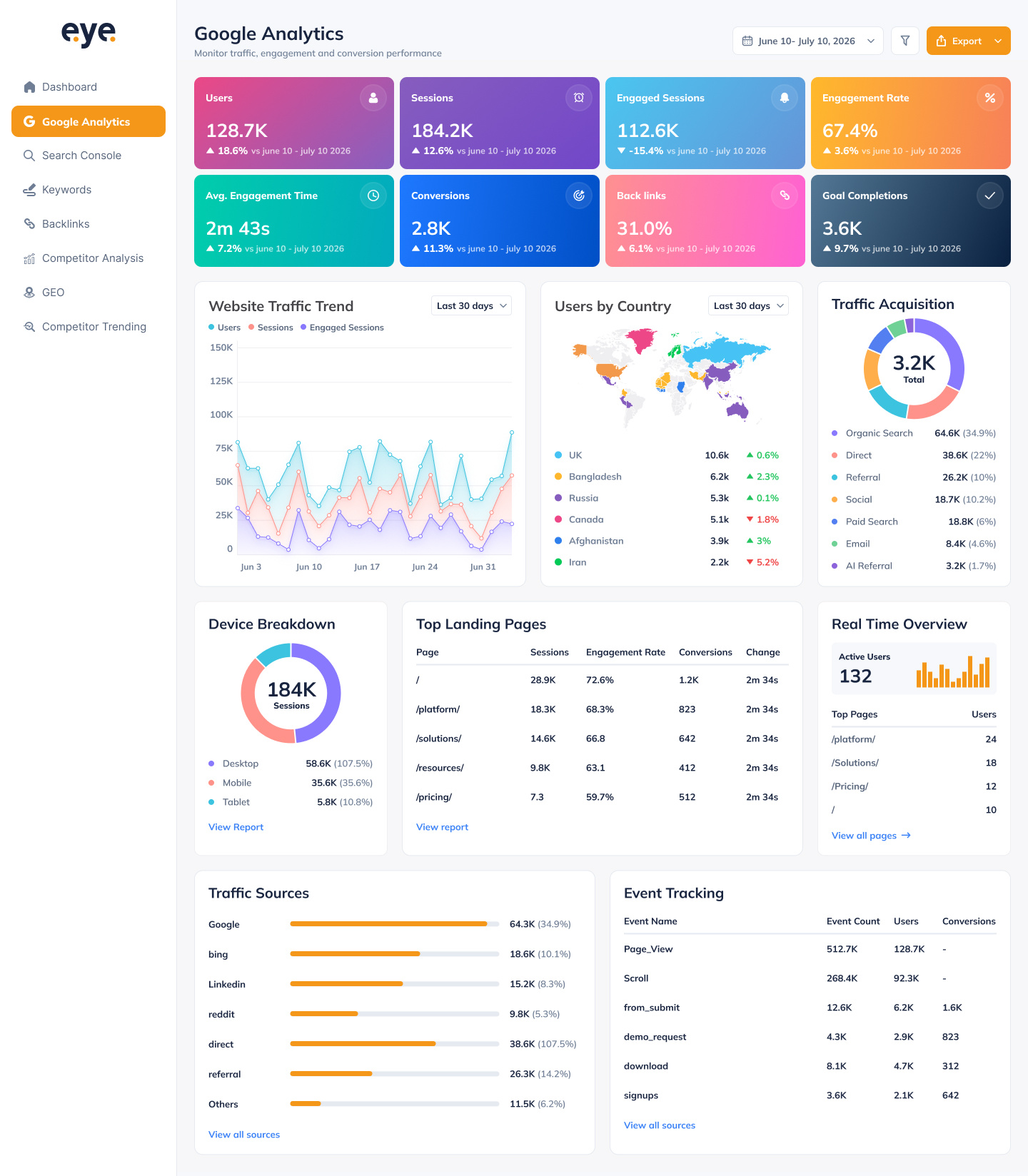
Task: Click the Device Breakdown donut chart
Action: pos(291,693)
